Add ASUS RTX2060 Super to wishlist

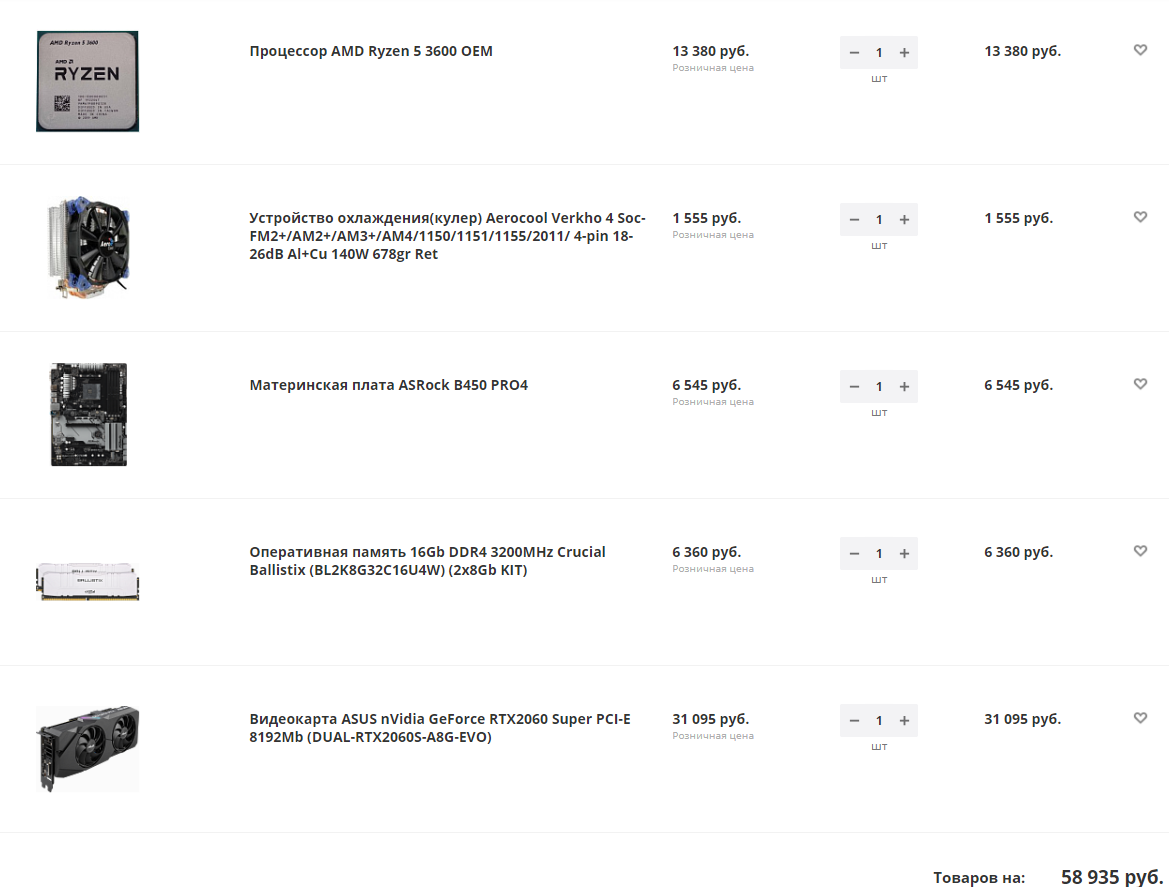[1140, 718]
